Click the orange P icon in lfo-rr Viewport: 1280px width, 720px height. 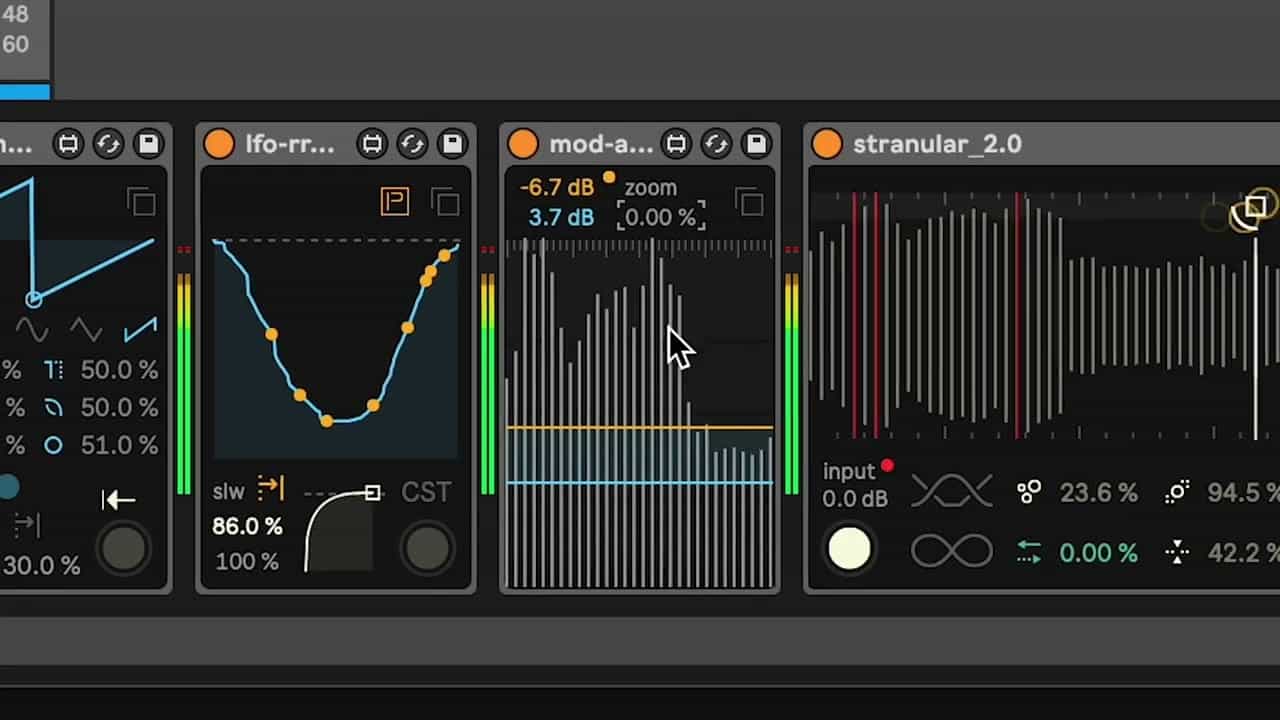tap(395, 202)
